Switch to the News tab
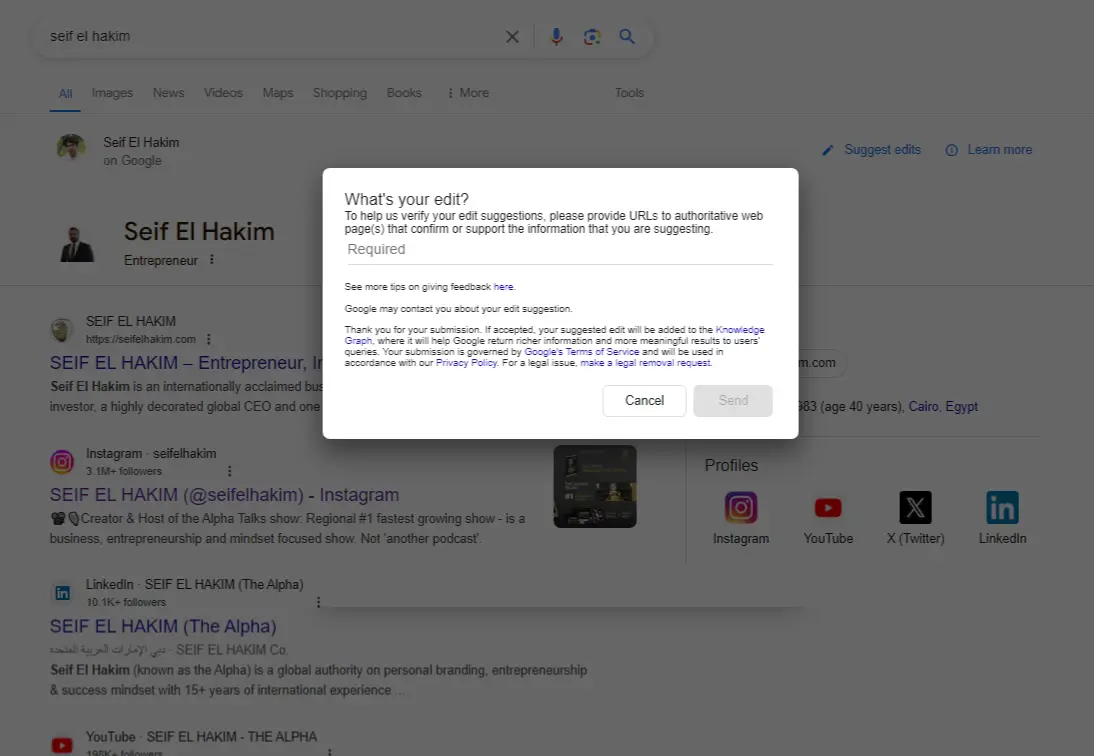This screenshot has width=1094, height=756. [169, 93]
